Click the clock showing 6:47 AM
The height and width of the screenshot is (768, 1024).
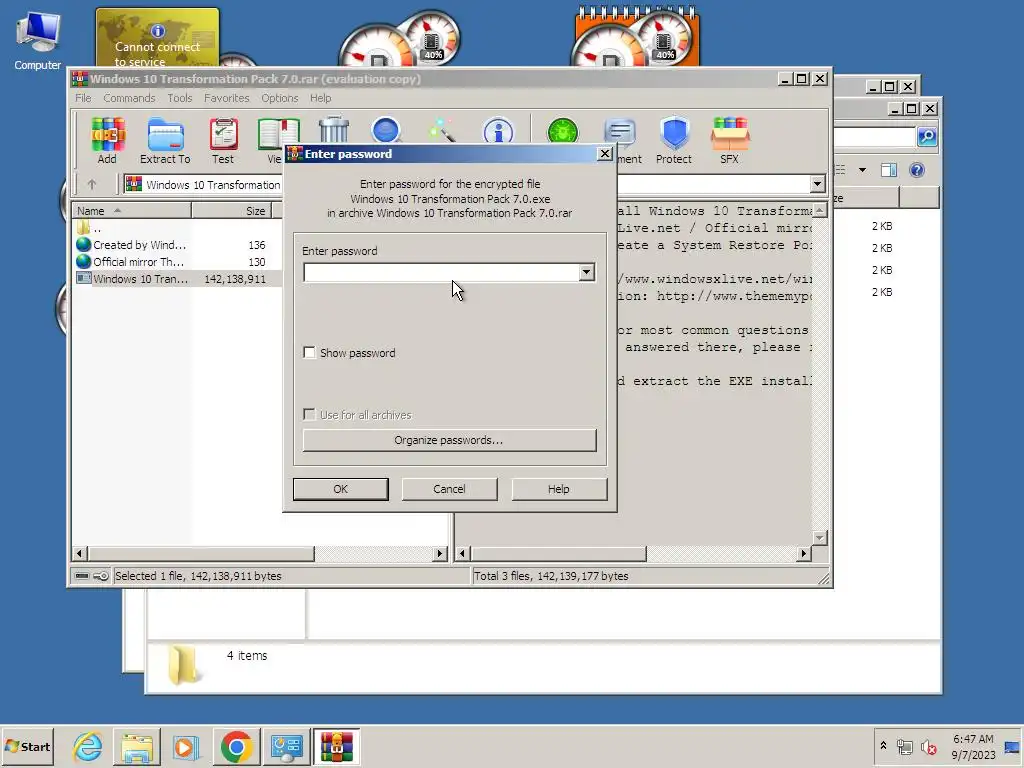coord(973,739)
